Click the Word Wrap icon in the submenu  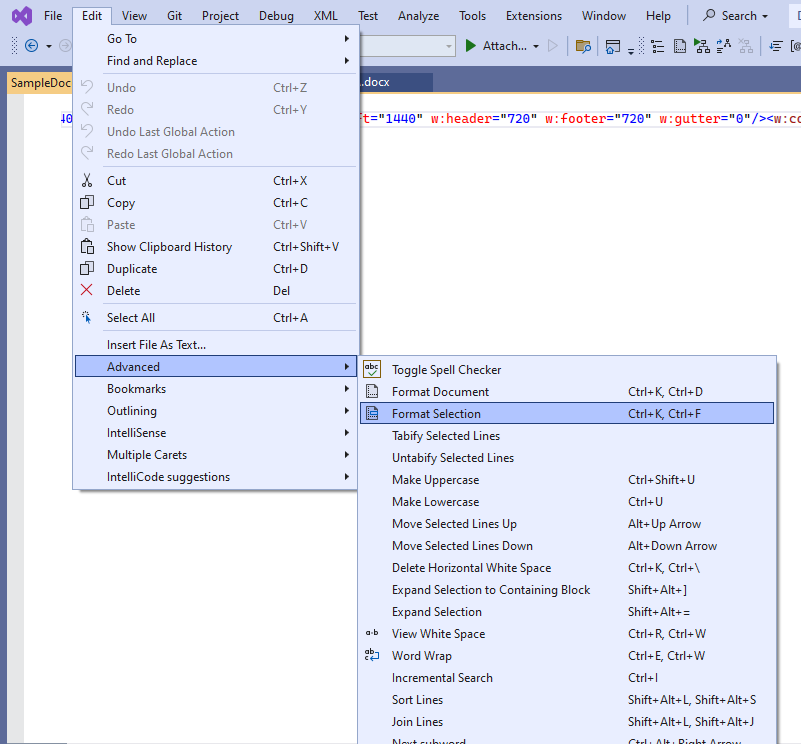pyautogui.click(x=371, y=655)
